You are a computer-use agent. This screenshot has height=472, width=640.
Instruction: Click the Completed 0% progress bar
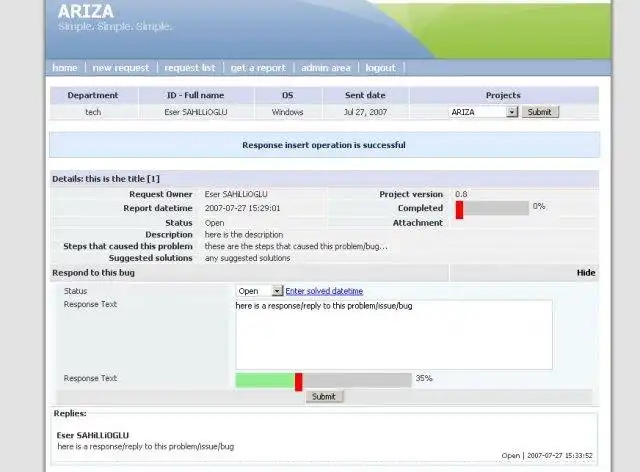pyautogui.click(x=493, y=208)
